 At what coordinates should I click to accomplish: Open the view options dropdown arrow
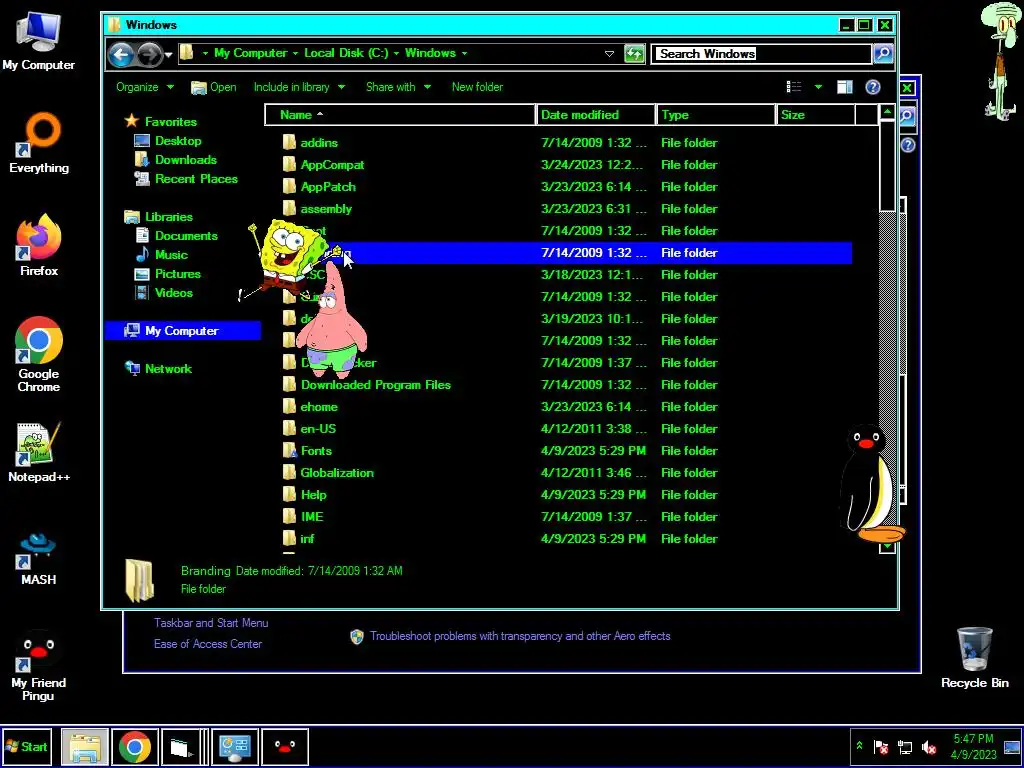point(818,87)
